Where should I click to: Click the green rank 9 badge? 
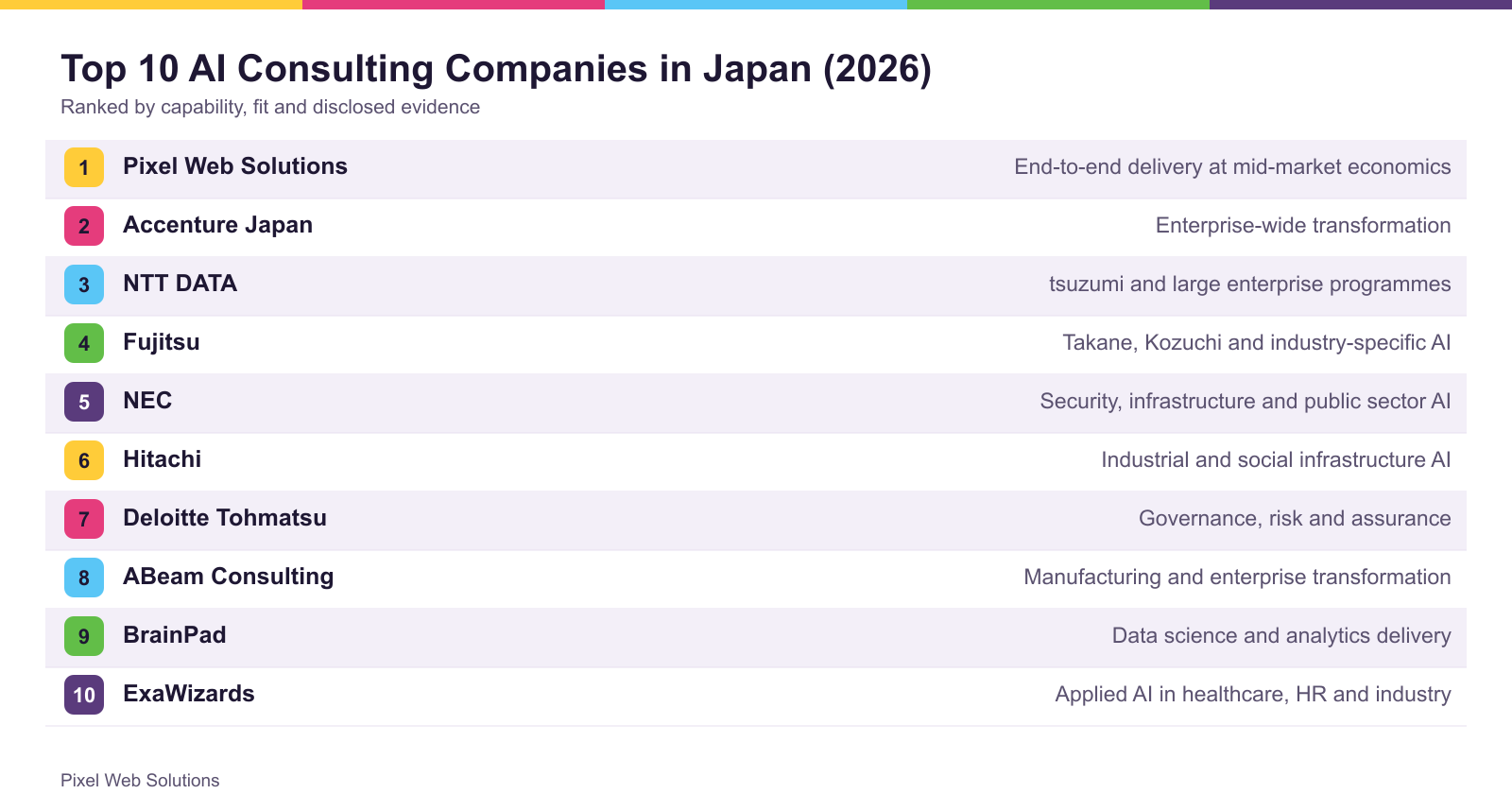pos(84,636)
